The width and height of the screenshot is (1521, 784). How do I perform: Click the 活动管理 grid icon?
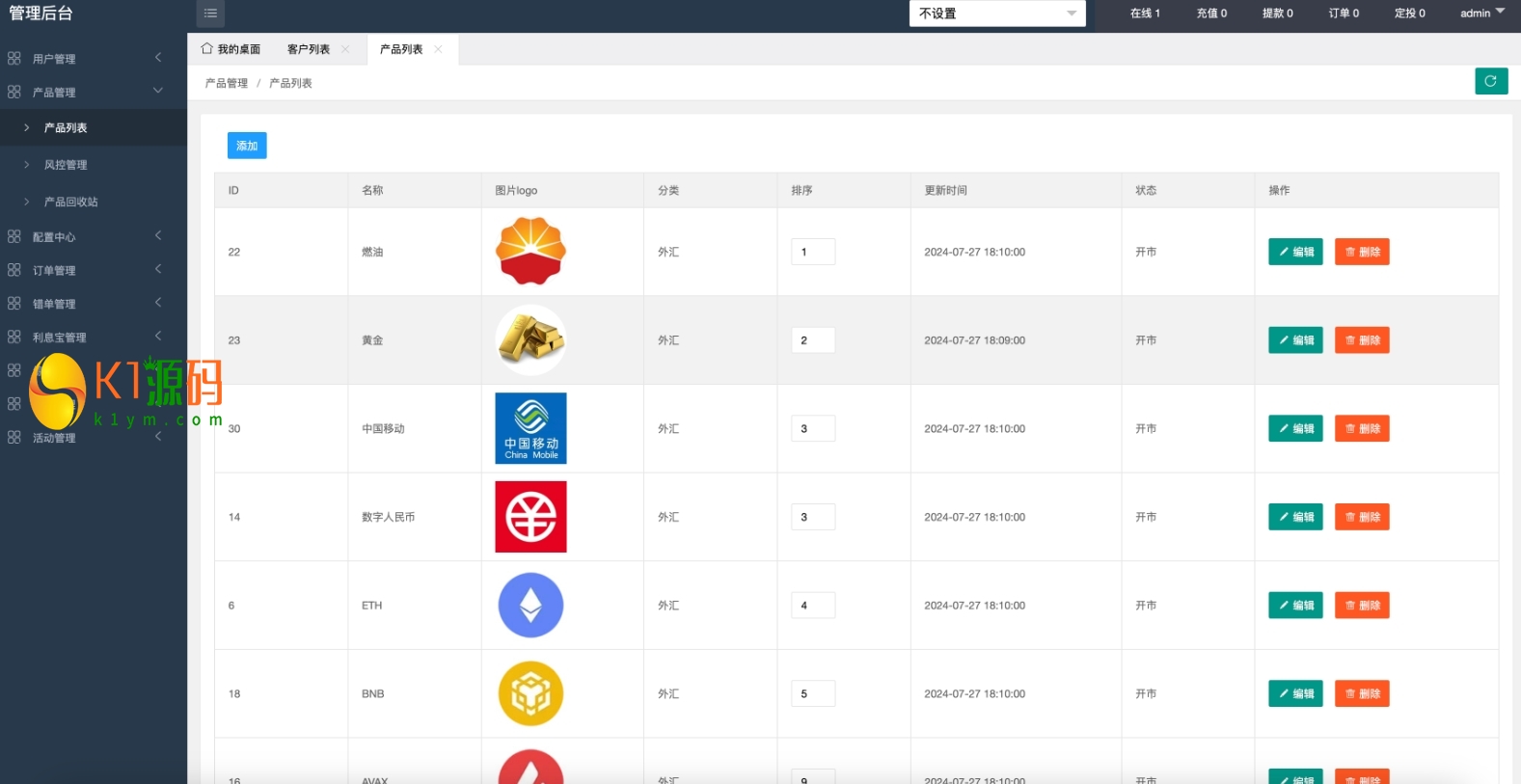click(x=14, y=437)
